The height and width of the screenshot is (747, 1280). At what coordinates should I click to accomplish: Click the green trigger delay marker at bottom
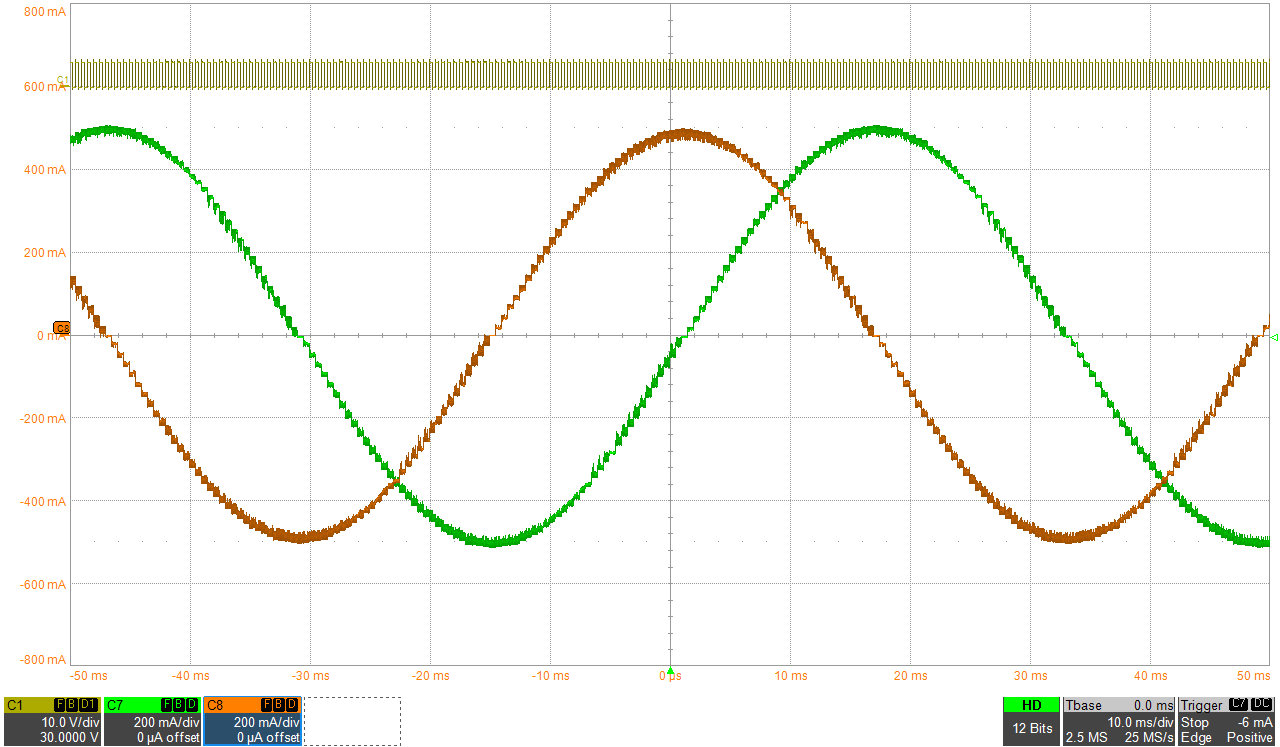click(670, 670)
